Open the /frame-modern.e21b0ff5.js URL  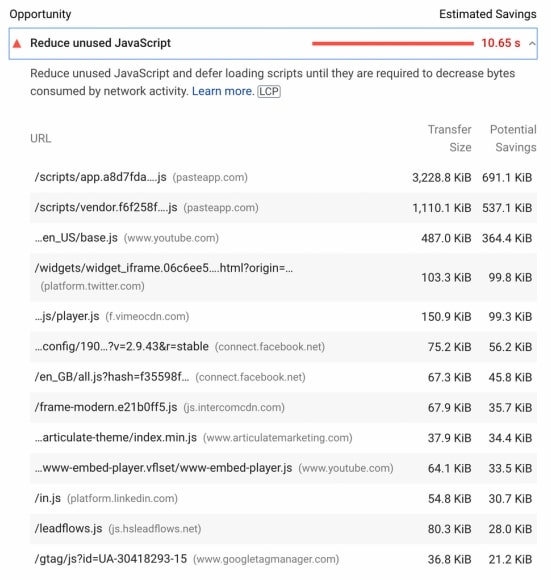click(106, 407)
